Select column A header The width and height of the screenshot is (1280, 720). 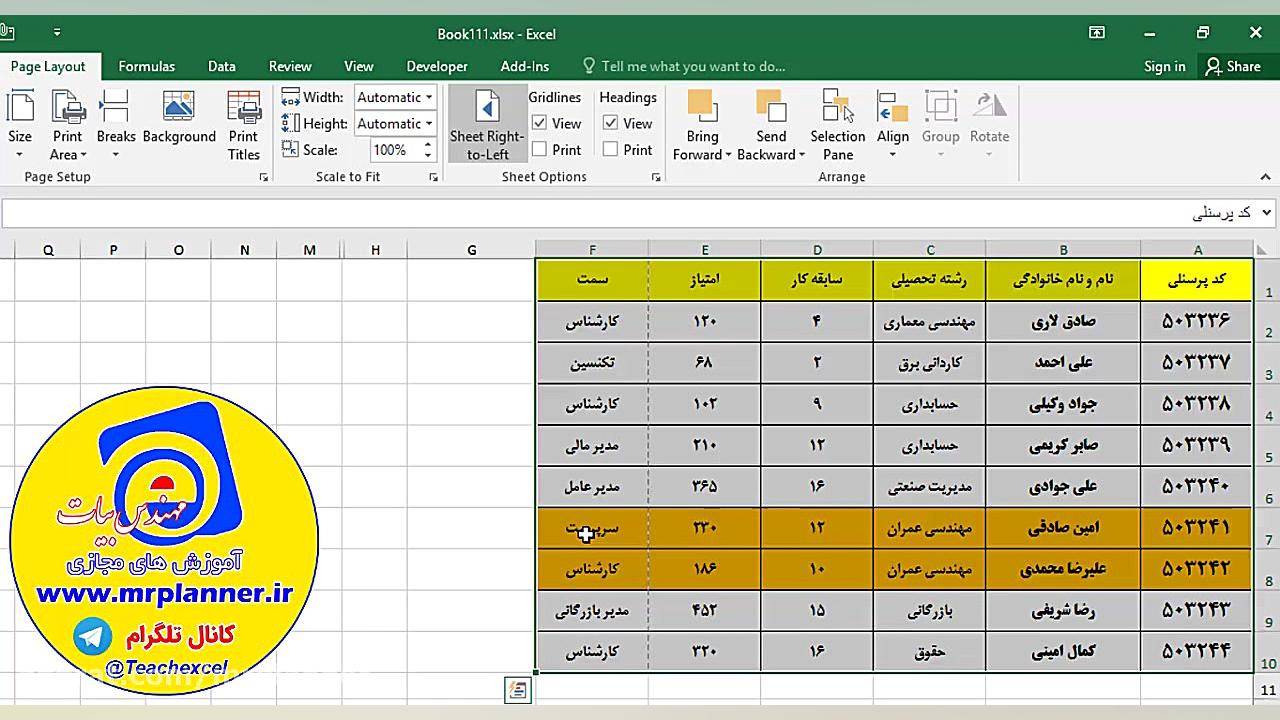(x=1197, y=250)
